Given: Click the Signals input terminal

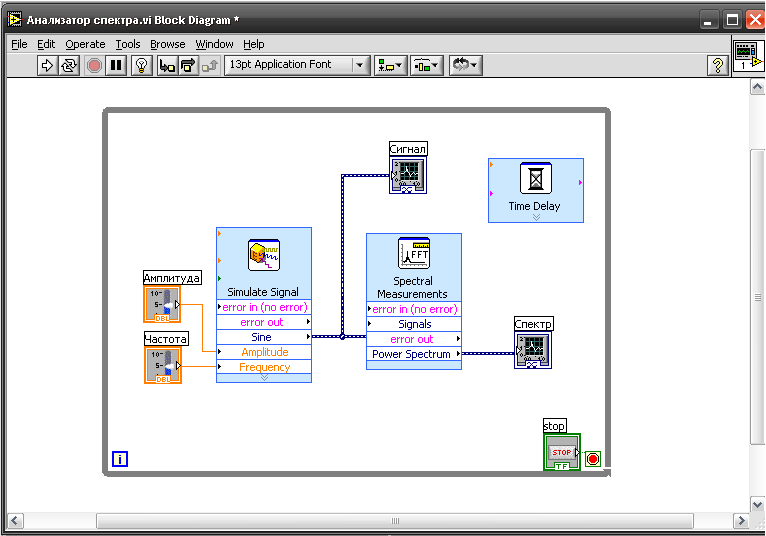Looking at the screenshot, I should (x=414, y=324).
